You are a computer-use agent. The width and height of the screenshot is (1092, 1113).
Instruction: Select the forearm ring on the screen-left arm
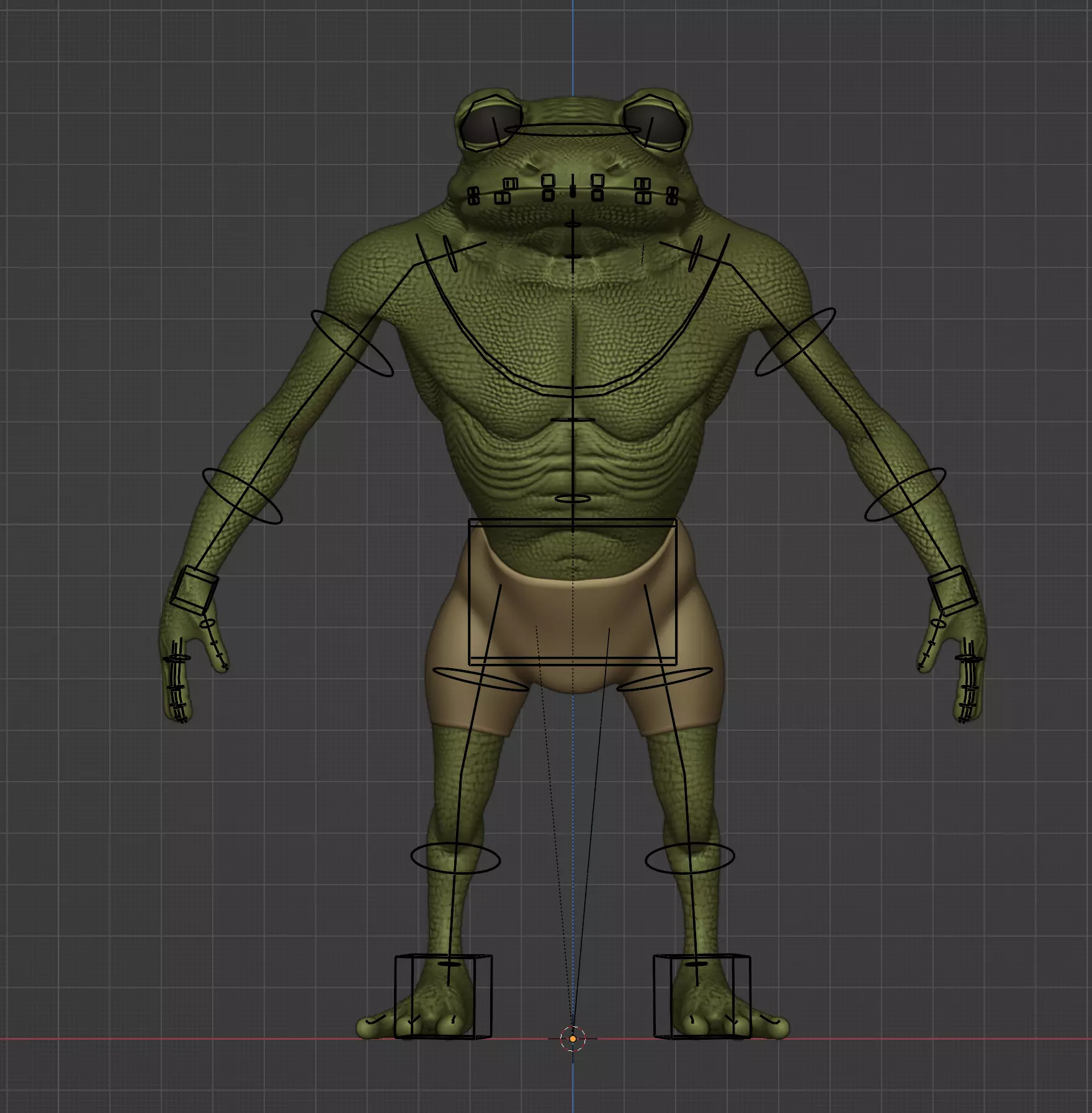pyautogui.click(x=243, y=496)
